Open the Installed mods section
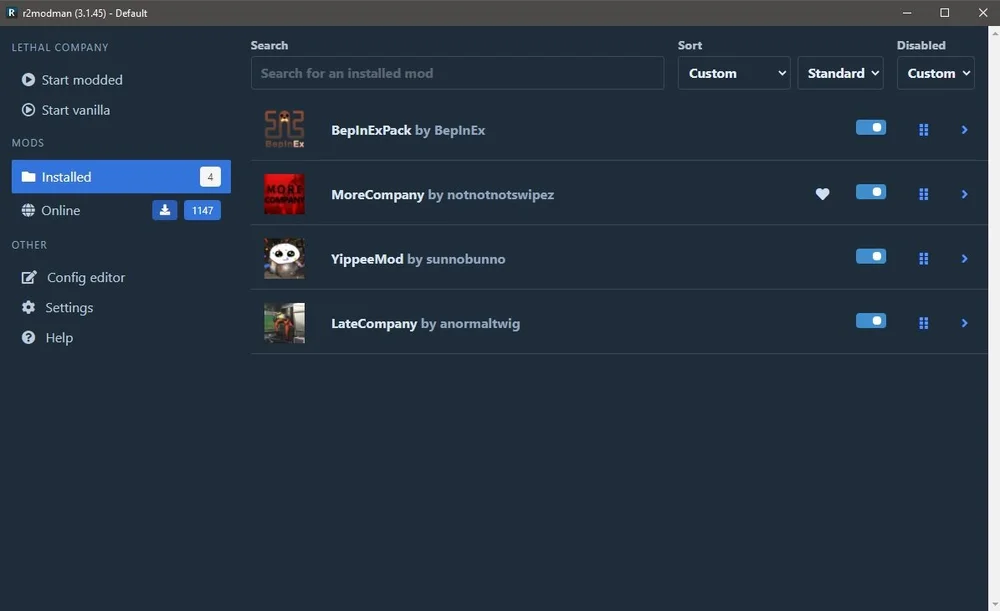The height and width of the screenshot is (611, 1000). (121, 177)
